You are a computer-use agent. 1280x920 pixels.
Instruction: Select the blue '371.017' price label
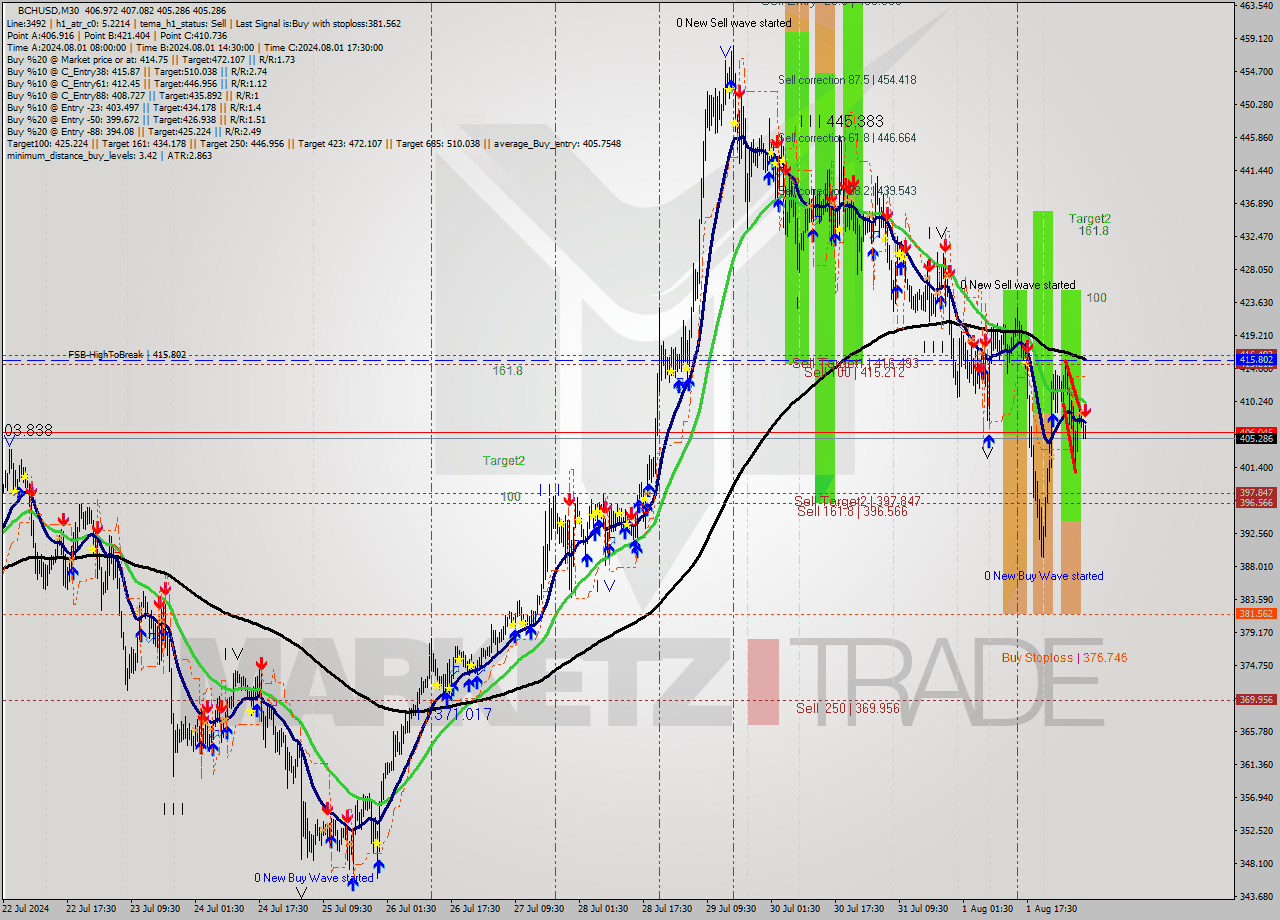click(462, 715)
